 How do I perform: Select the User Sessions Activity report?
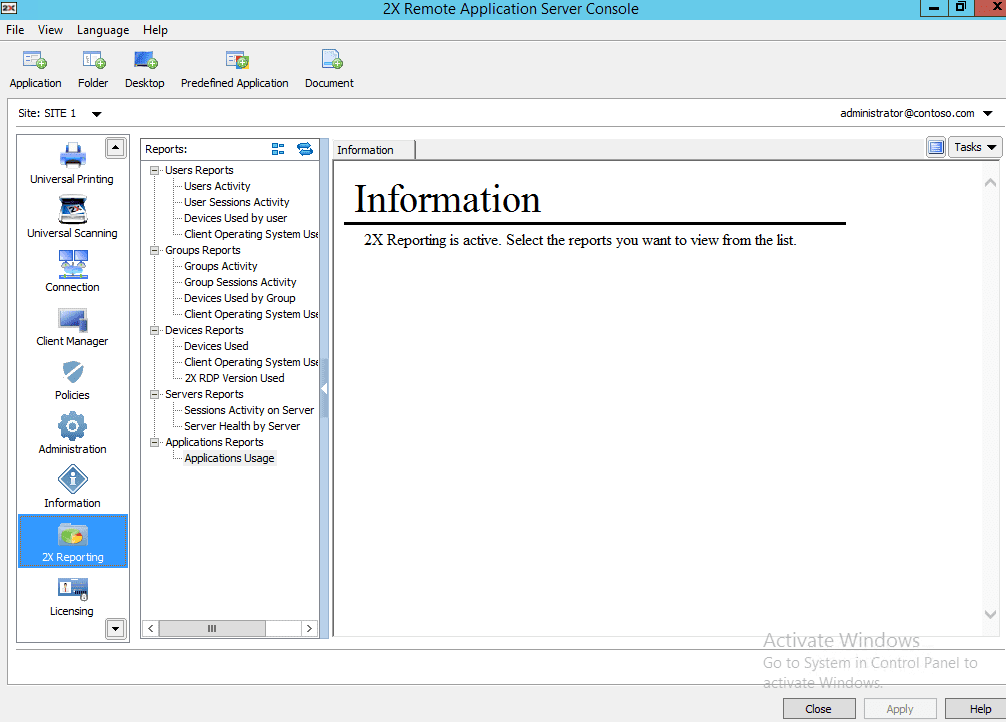[x=237, y=202]
